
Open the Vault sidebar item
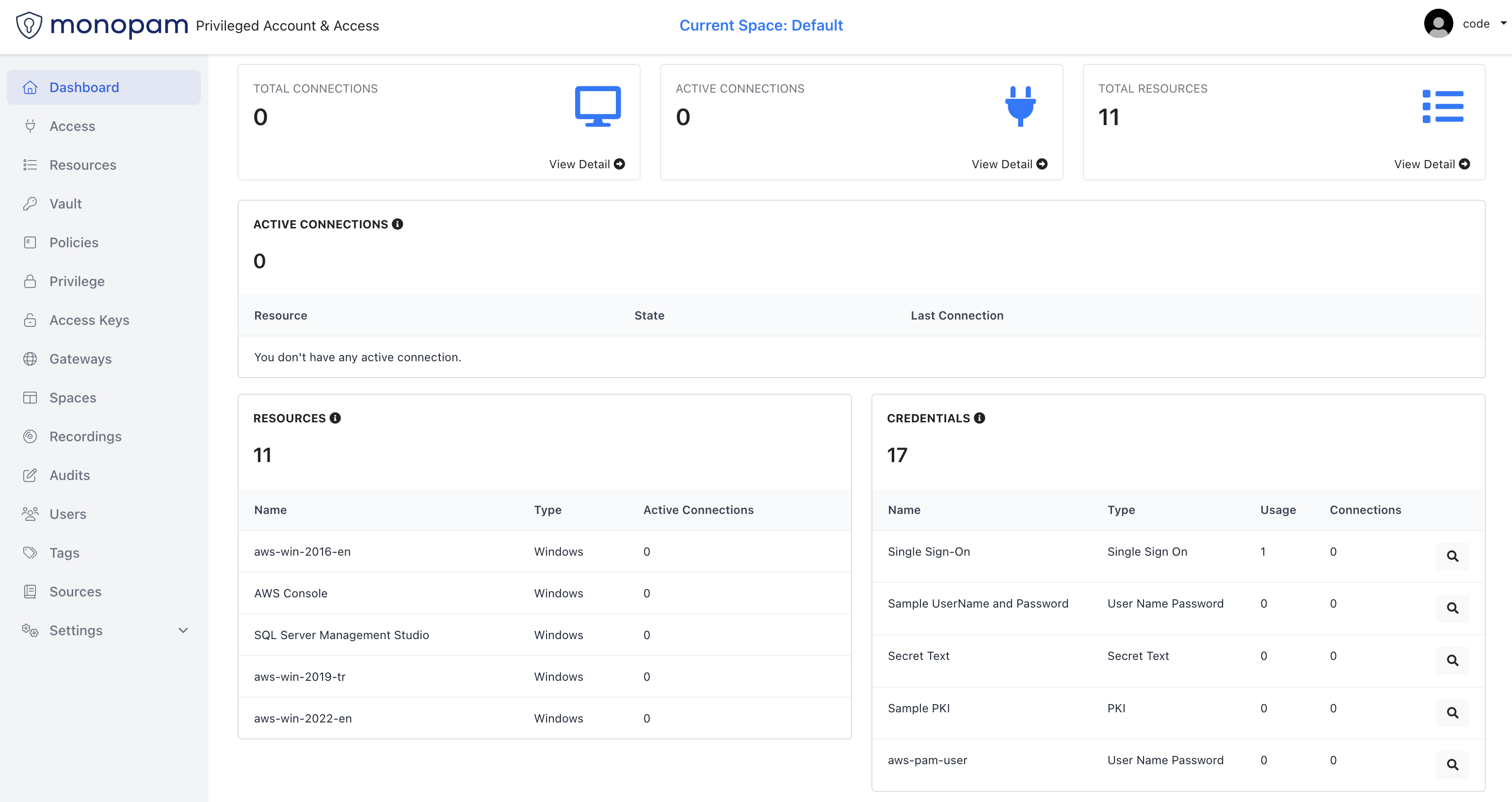click(x=65, y=204)
